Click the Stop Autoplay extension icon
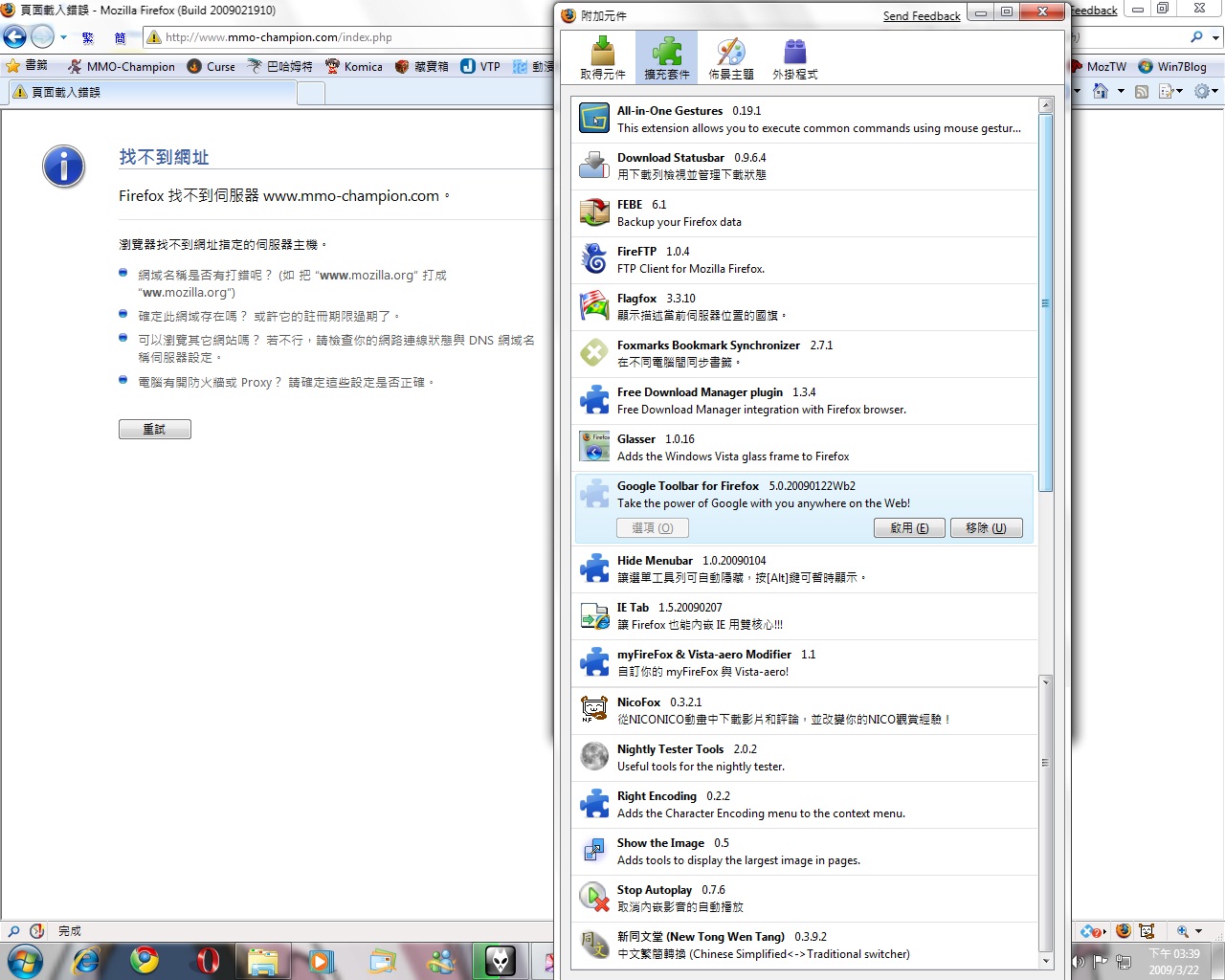This screenshot has width=1225, height=980. pyautogui.click(x=594, y=898)
